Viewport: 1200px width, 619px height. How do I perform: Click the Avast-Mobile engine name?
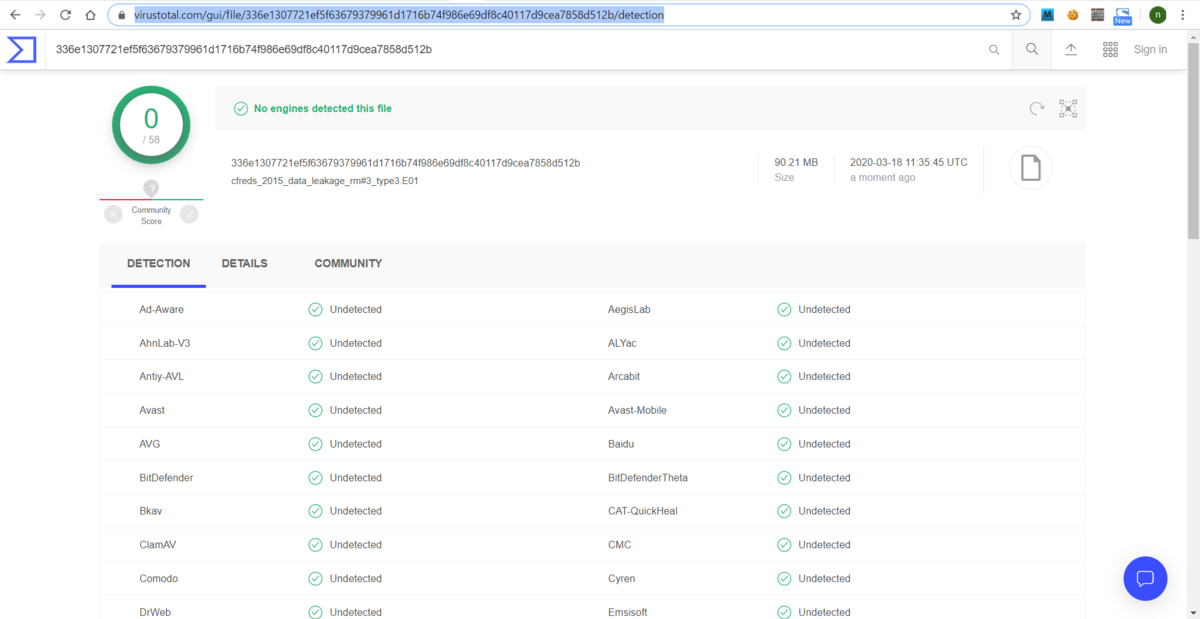(x=637, y=410)
